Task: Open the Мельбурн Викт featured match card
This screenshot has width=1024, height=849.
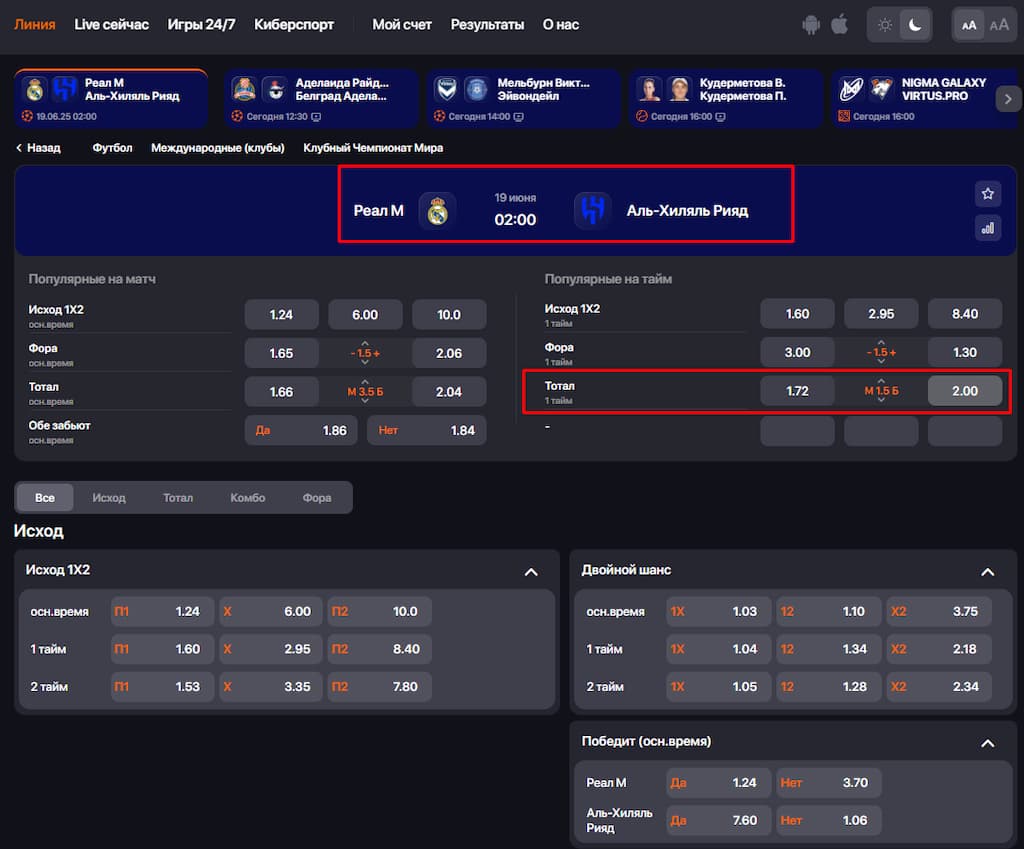Action: [x=522, y=99]
